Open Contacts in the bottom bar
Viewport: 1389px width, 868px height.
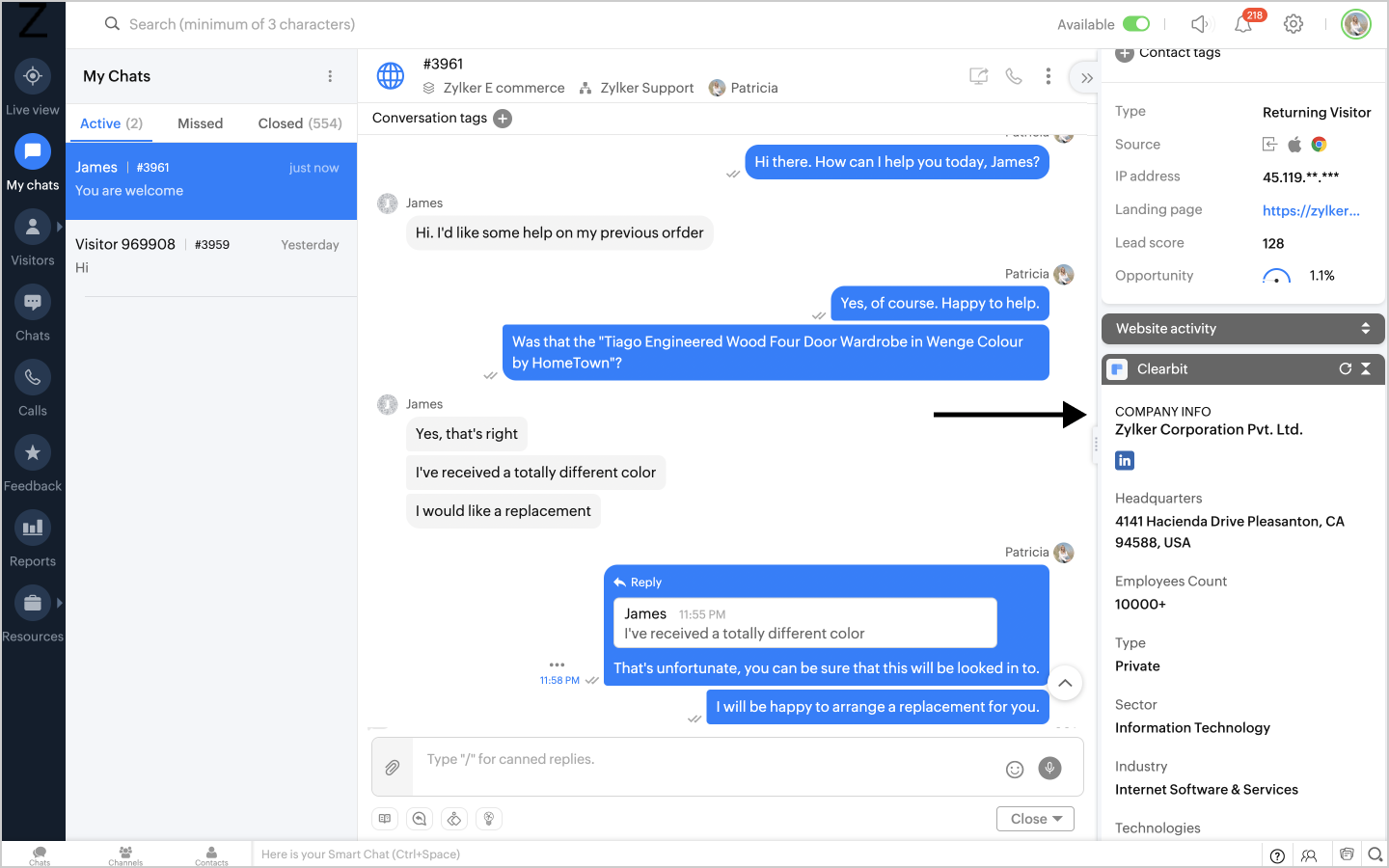point(211,855)
